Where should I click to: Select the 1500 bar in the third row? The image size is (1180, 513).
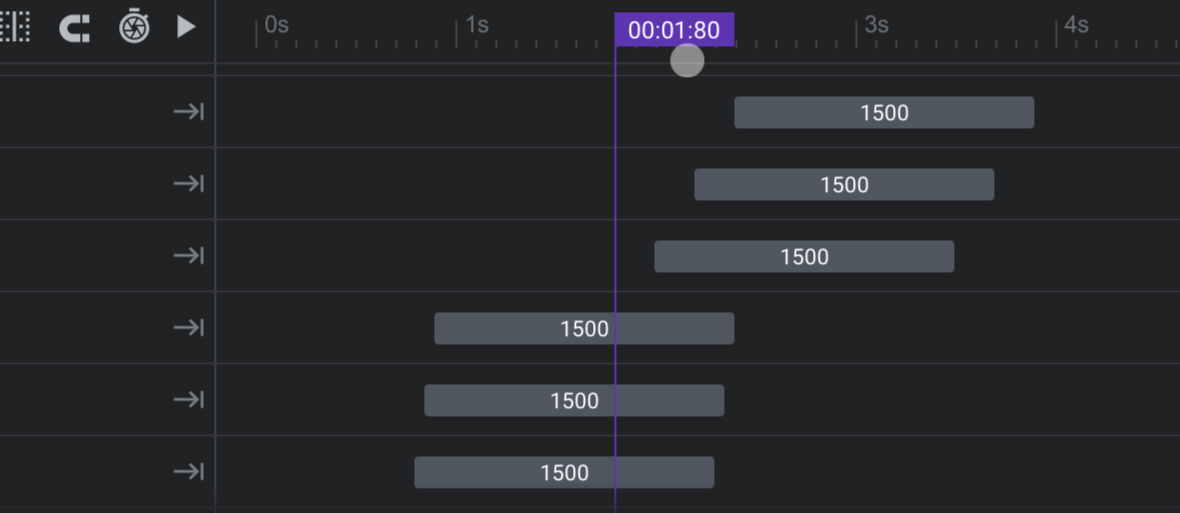[804, 256]
